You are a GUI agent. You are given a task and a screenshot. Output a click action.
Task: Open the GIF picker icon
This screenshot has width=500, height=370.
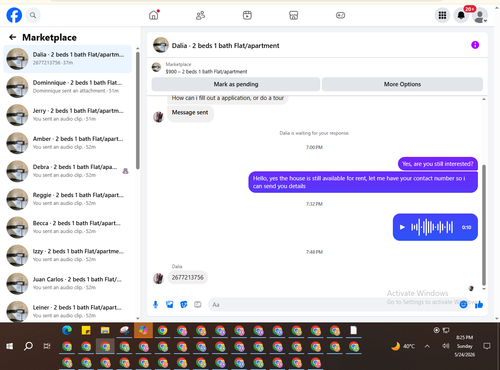pos(198,304)
